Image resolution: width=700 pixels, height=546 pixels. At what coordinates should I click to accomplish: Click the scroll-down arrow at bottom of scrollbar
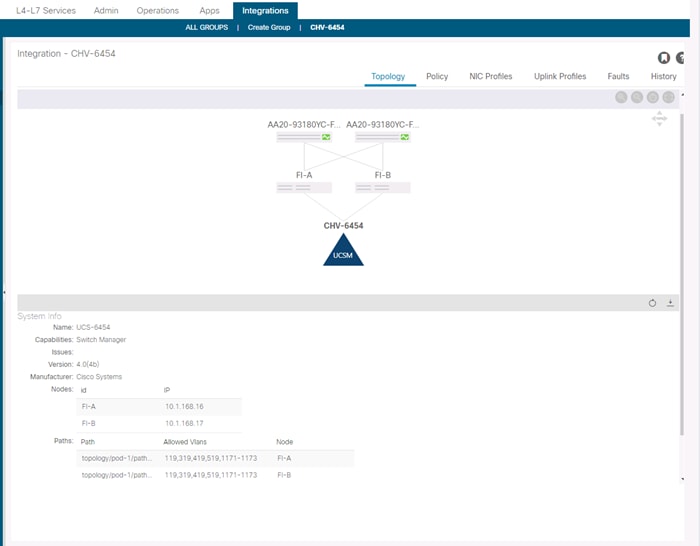coord(682,479)
